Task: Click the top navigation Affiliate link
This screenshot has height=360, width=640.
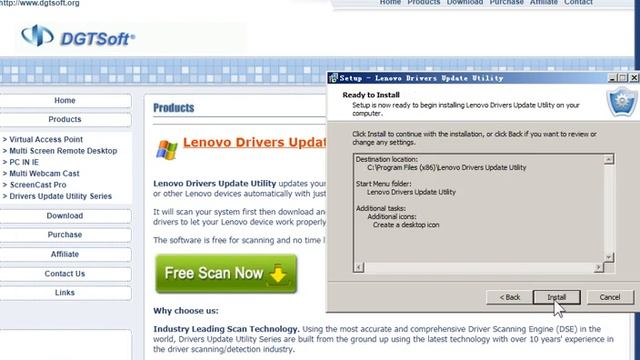Action: click(544, 2)
